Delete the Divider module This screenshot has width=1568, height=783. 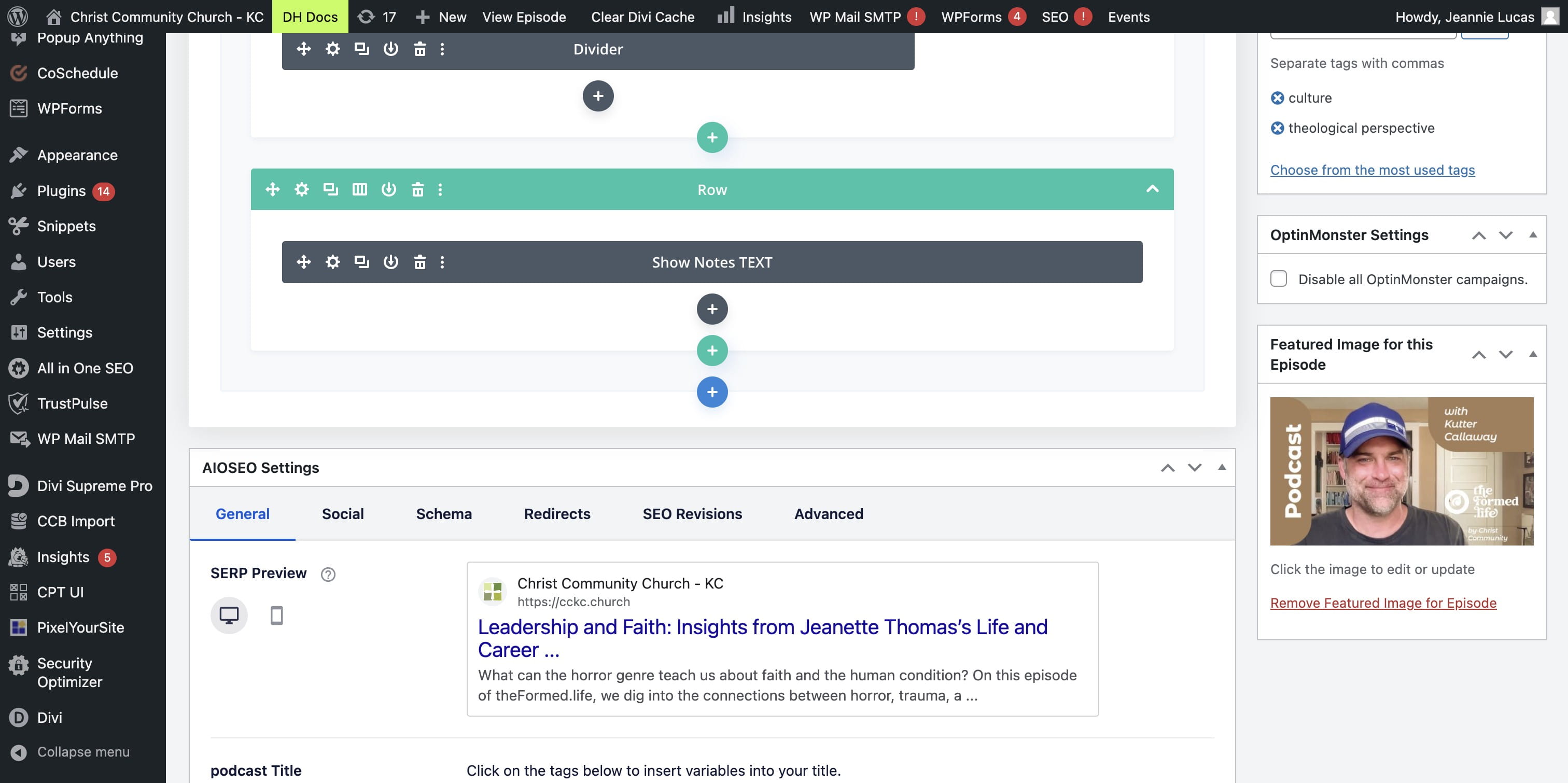420,49
